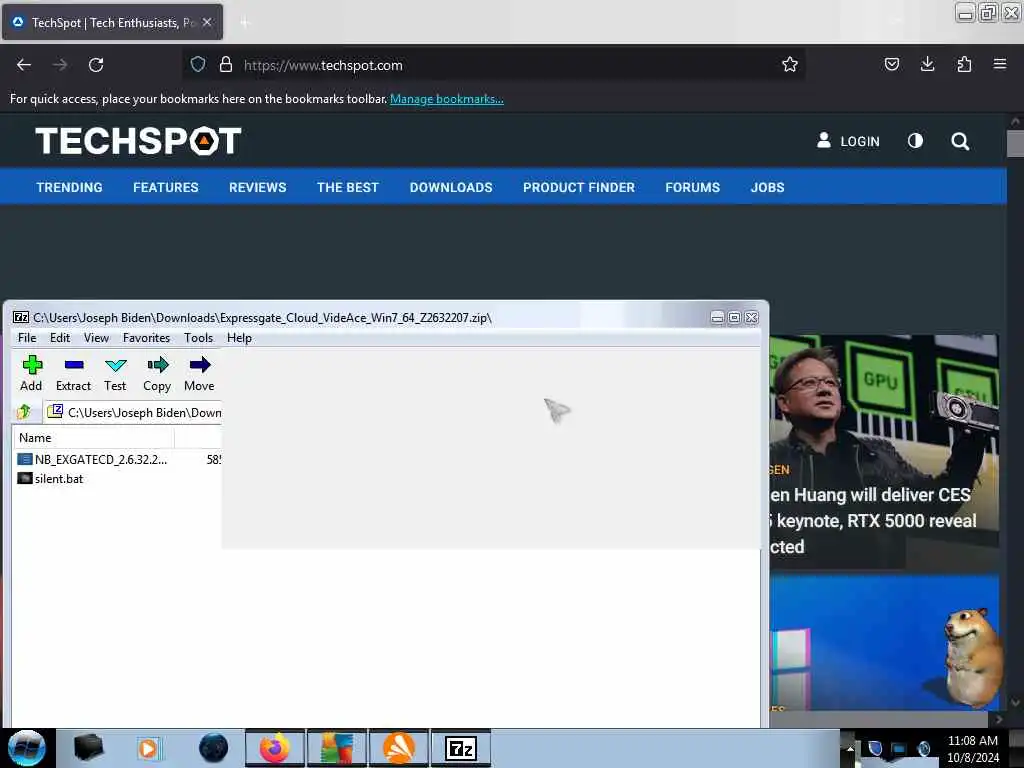Image resolution: width=1024 pixels, height=768 pixels.
Task: Click the taskbar clock showing 11:08 AM
Action: pyautogui.click(x=973, y=749)
